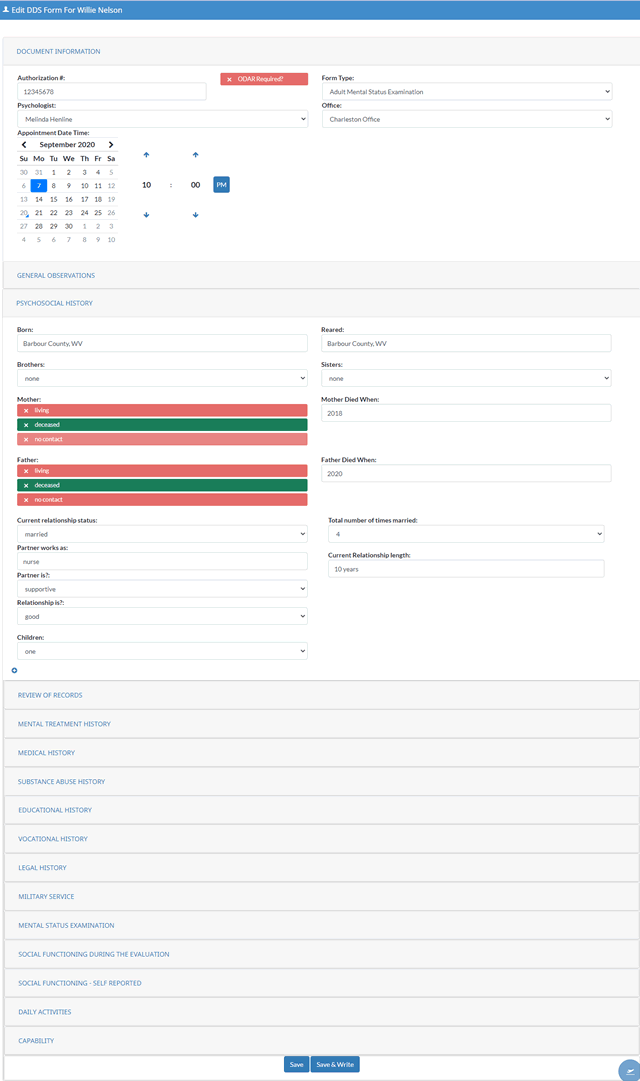Image resolution: width=640 pixels, height=1081 pixels.
Task: Expand the Substance Abuse History section
Action: (x=61, y=781)
